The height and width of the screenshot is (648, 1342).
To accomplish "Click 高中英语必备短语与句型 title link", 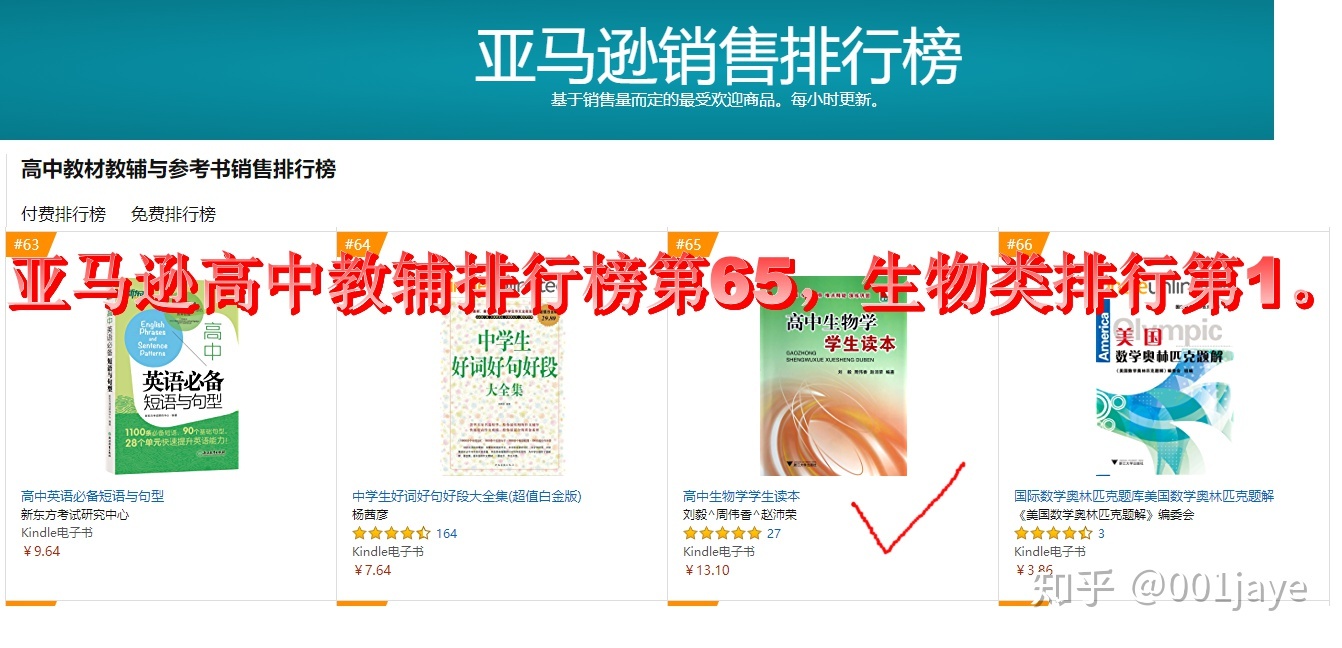I will tap(92, 496).
